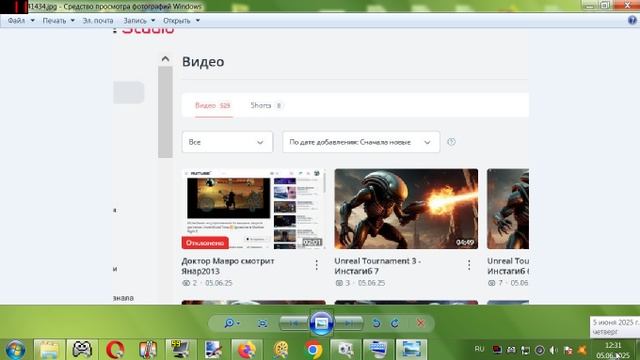Open the Запись menu
This screenshot has width=640, height=360.
[135, 20]
